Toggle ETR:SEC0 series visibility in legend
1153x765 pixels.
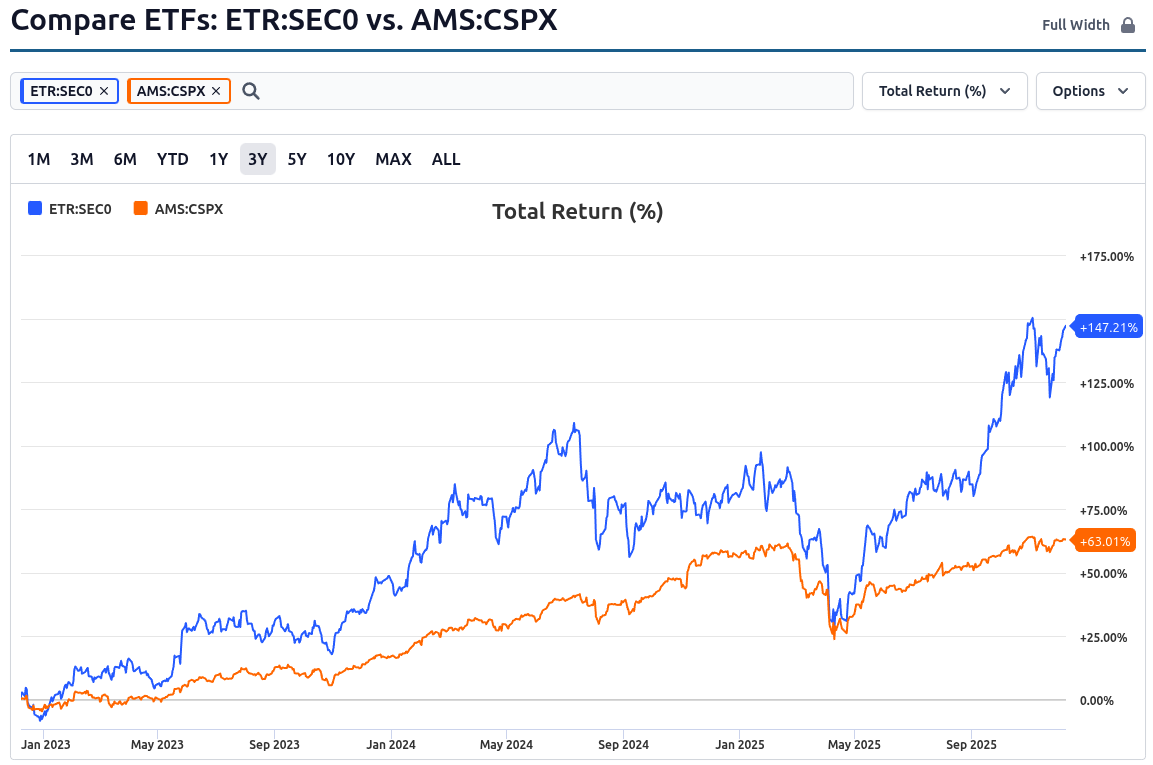[81, 209]
